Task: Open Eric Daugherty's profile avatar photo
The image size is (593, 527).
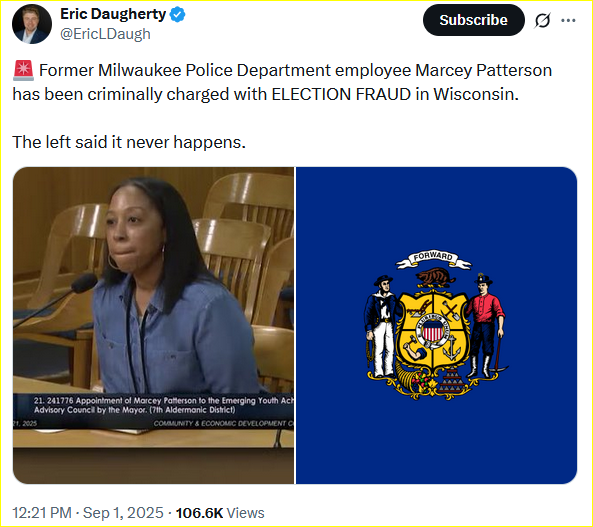Action: pos(32,24)
